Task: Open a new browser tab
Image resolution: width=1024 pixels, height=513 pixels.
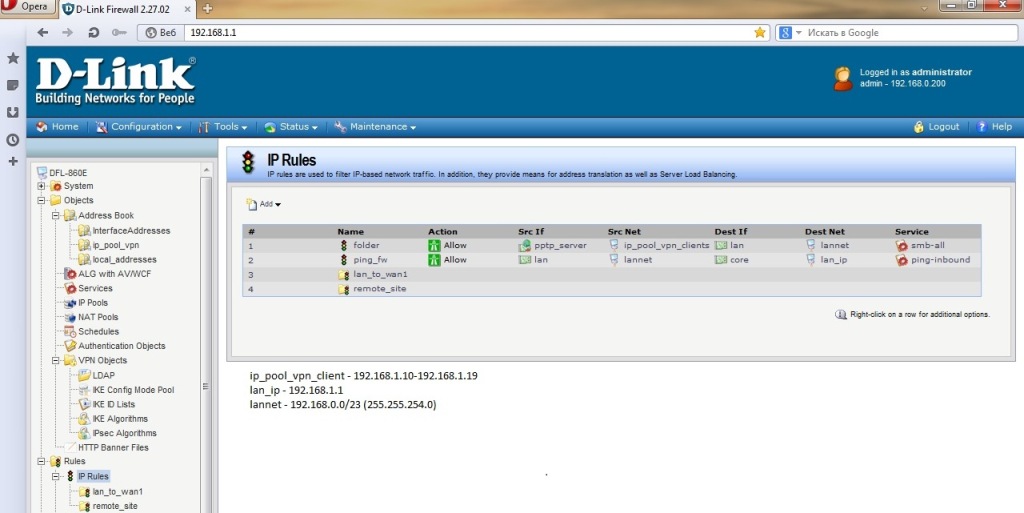Action: (207, 8)
